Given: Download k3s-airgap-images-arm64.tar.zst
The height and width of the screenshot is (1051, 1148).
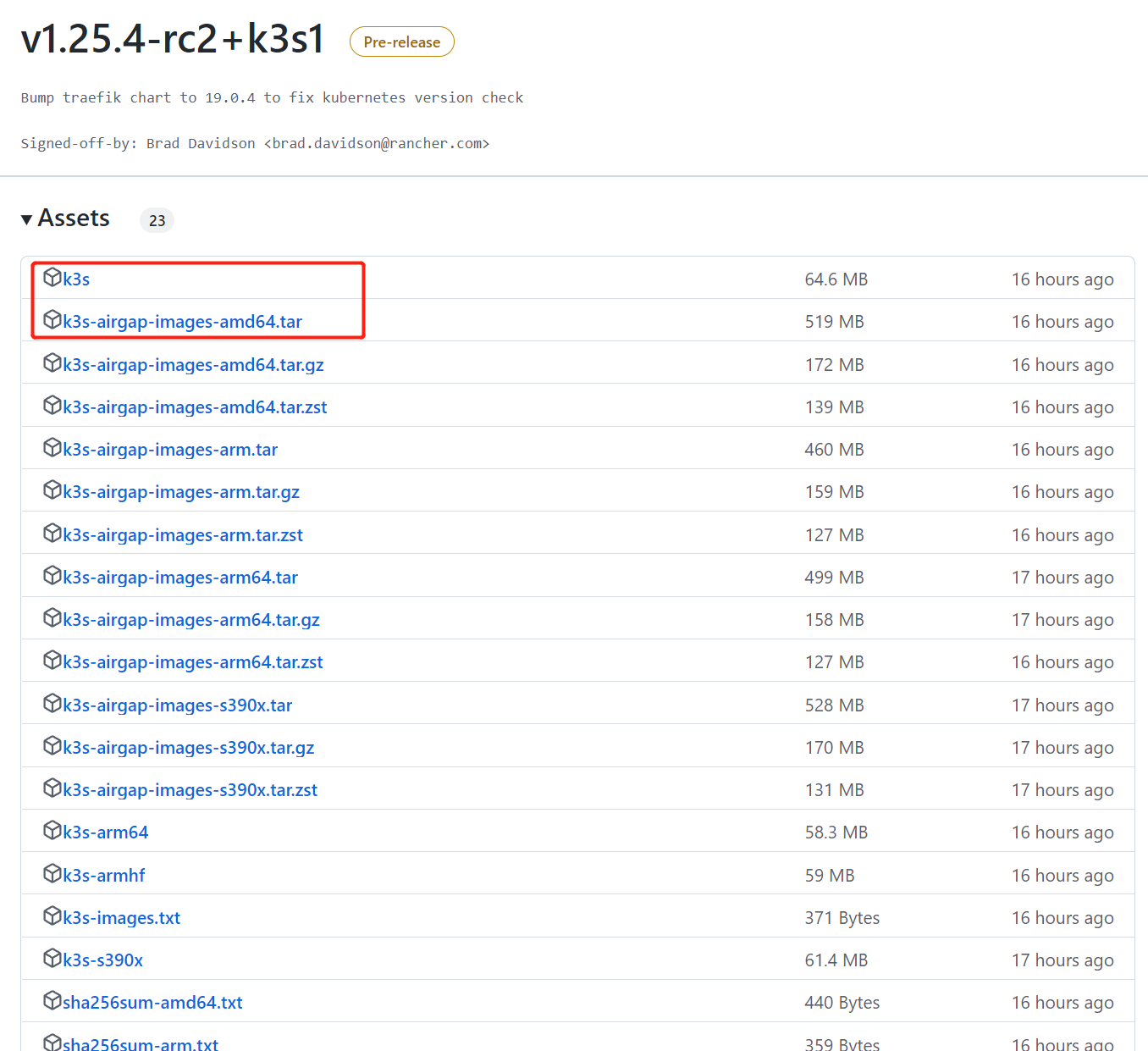Looking at the screenshot, I should [193, 662].
